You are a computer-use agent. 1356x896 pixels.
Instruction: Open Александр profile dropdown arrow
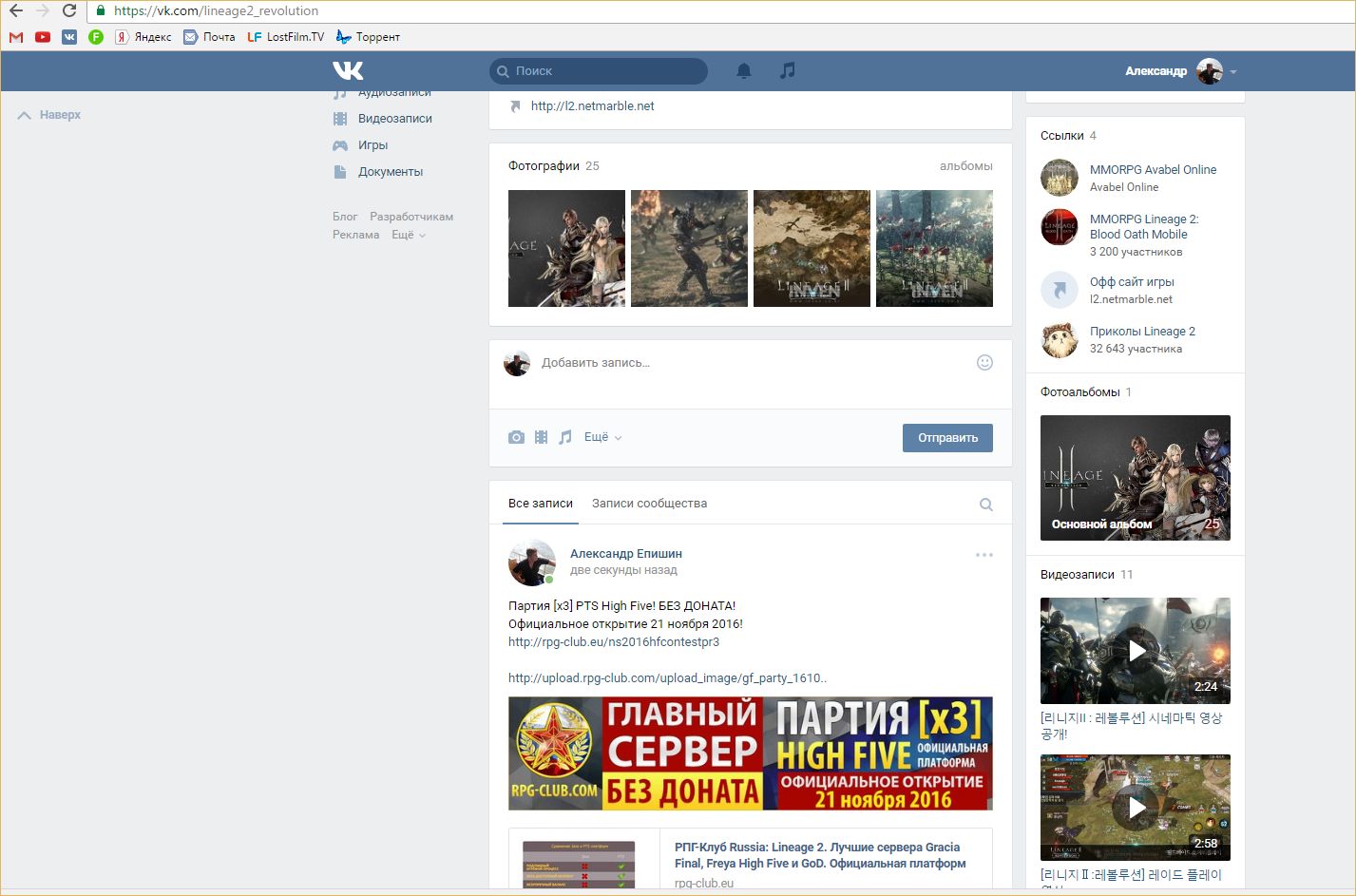coord(1233,71)
